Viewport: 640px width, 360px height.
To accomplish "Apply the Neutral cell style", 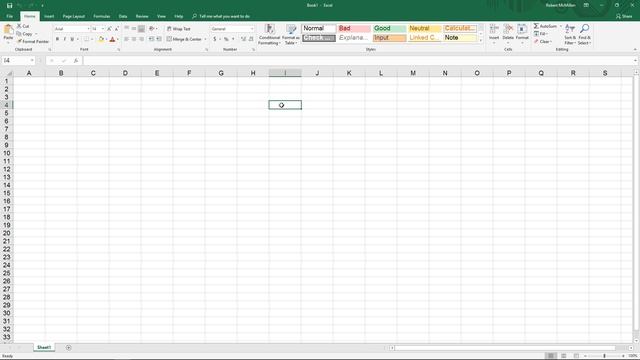I will 424,28.
